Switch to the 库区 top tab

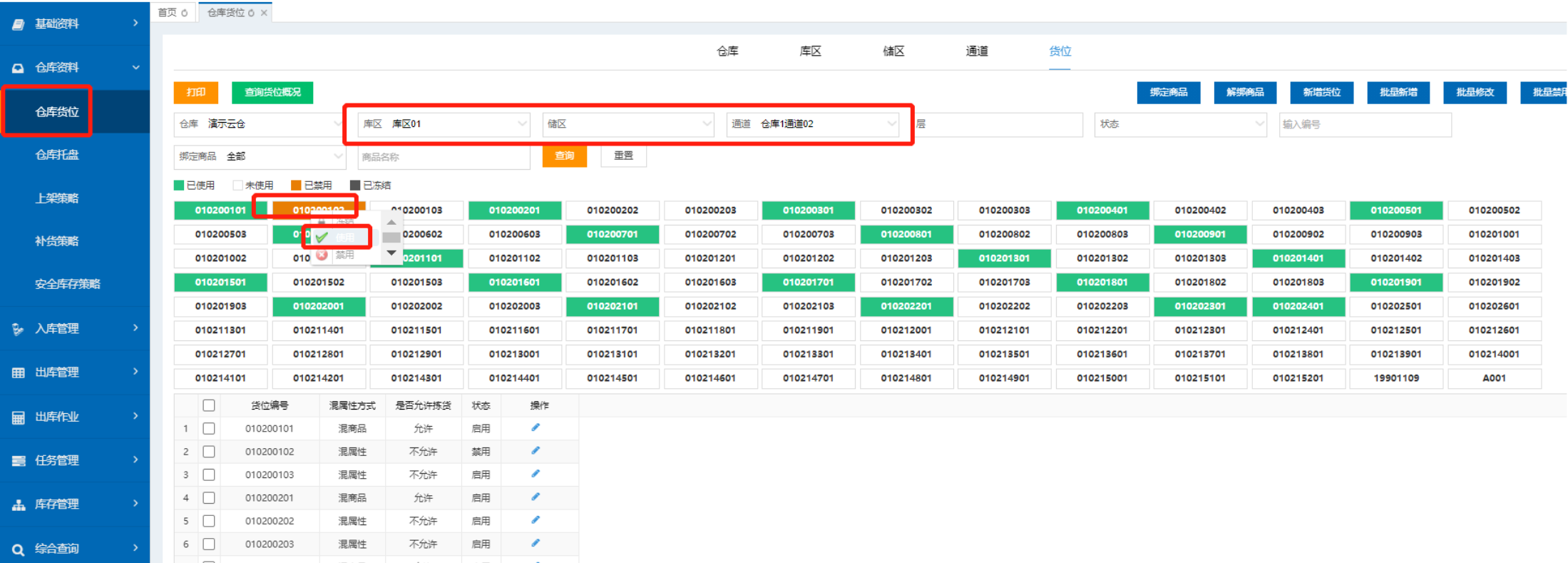click(x=811, y=51)
